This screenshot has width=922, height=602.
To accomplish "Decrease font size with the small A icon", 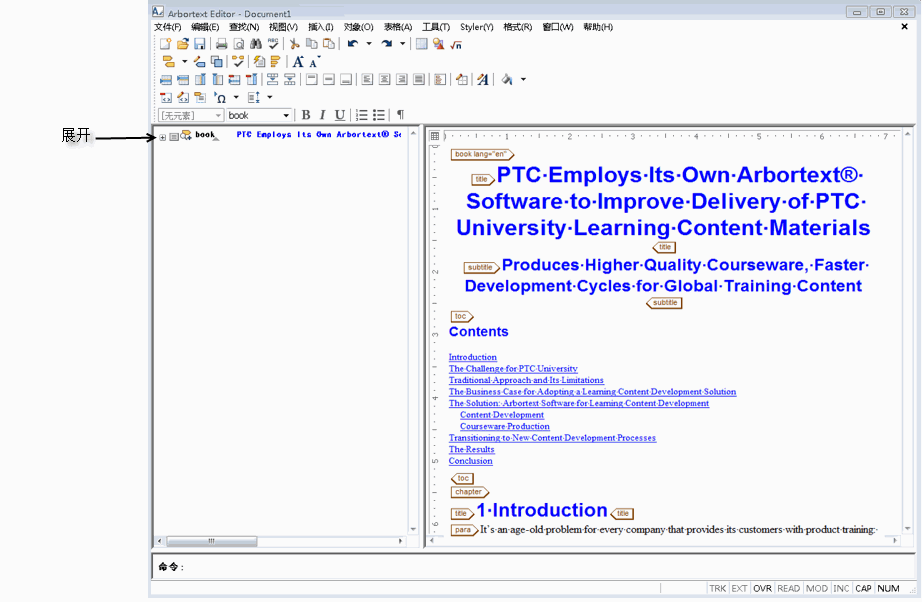I will [x=315, y=62].
